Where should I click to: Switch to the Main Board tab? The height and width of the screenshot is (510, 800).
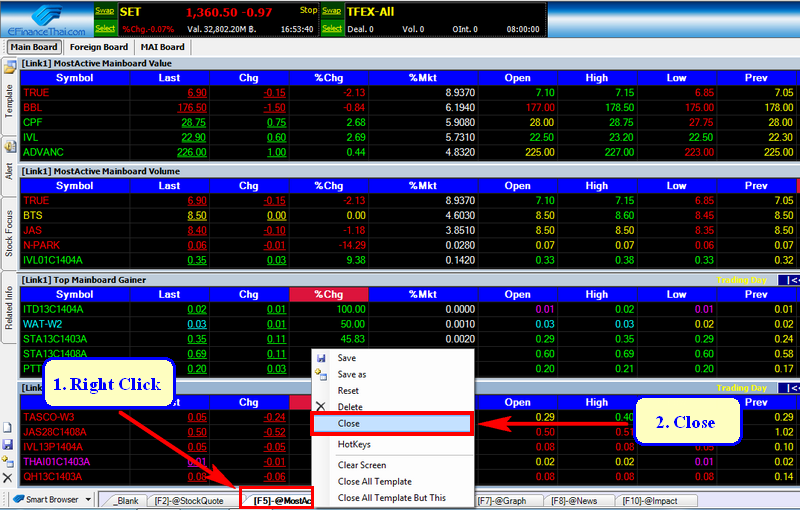(x=34, y=47)
